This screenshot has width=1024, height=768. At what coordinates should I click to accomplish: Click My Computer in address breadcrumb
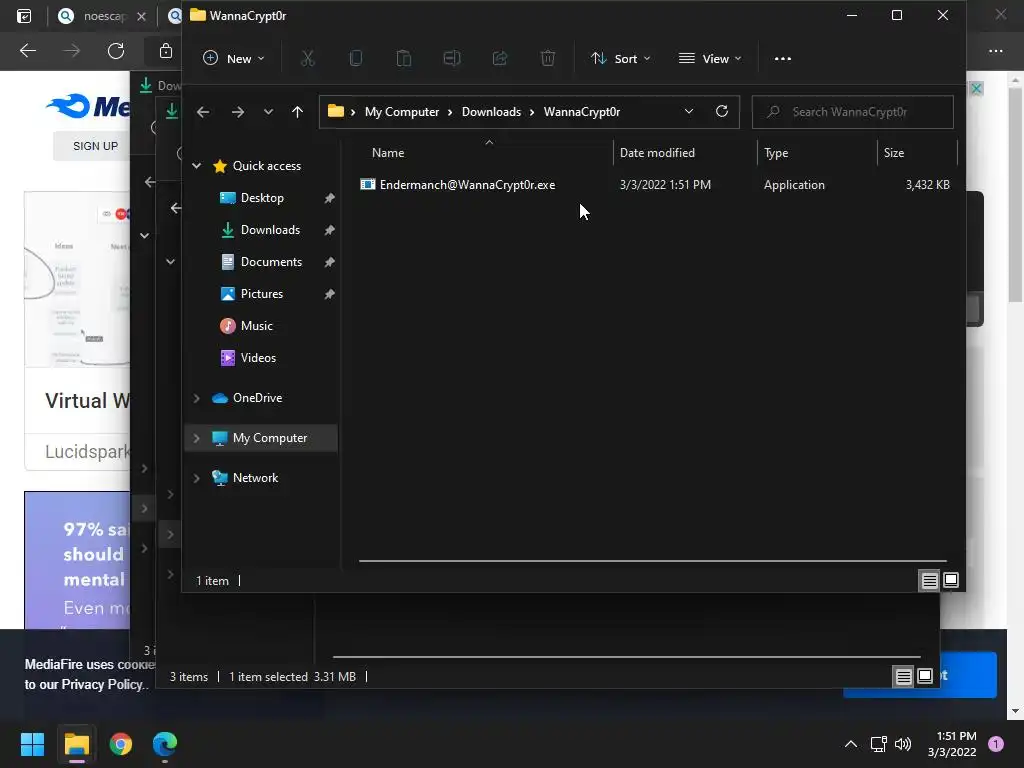402,112
